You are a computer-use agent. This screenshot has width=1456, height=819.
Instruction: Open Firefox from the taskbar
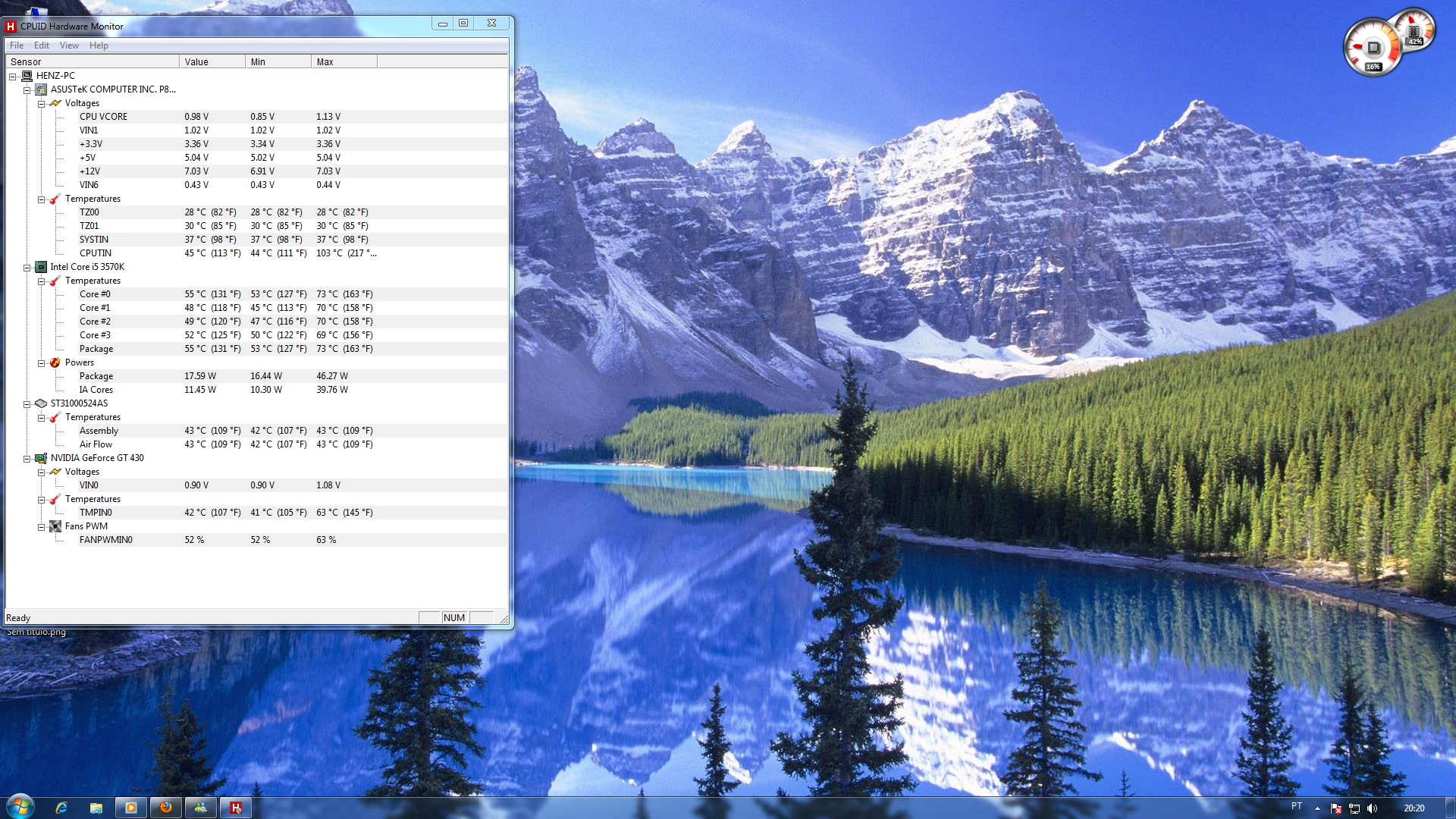pyautogui.click(x=166, y=808)
